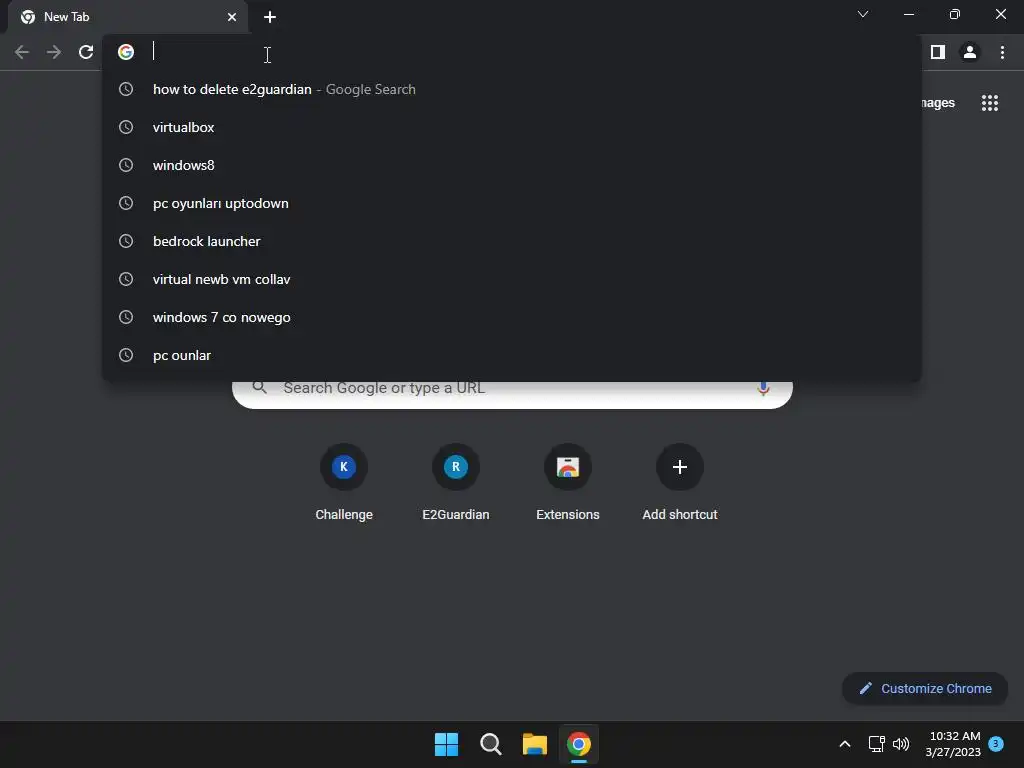Select virtual newb vm collav suggestion

click(512, 279)
